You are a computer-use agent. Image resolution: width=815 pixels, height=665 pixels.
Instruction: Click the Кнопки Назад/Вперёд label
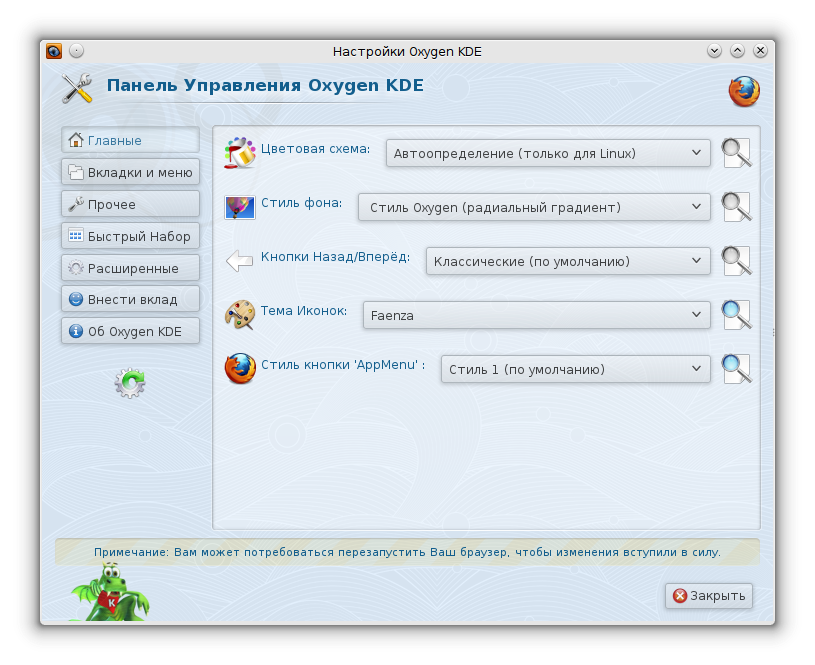tap(335, 257)
